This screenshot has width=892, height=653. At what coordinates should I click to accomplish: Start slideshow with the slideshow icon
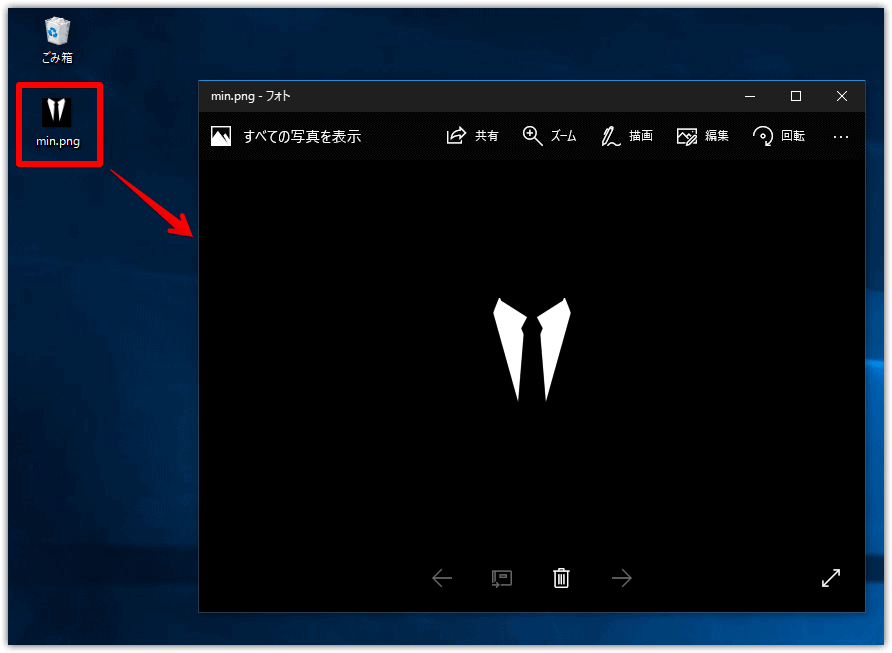click(x=502, y=578)
